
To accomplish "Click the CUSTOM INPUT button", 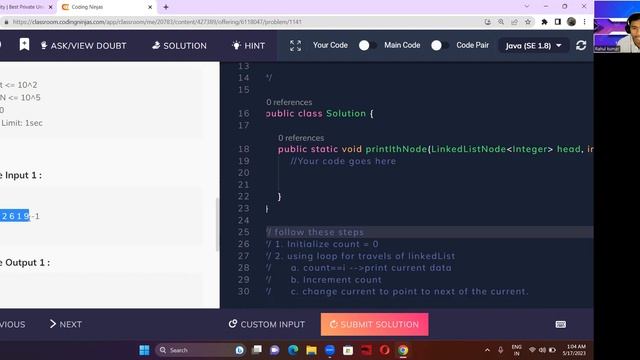I will coord(267,324).
